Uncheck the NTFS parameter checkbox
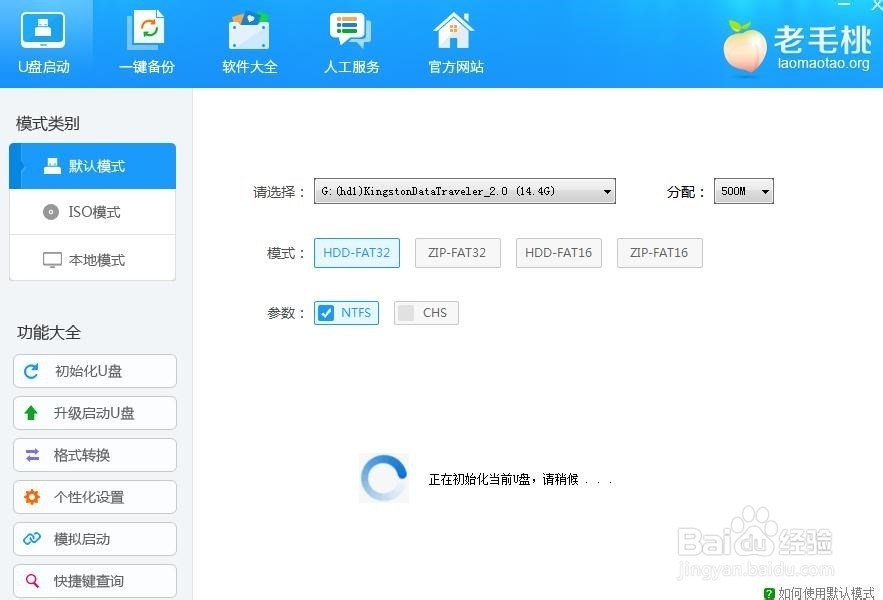Image resolution: width=883 pixels, height=600 pixels. 326,313
